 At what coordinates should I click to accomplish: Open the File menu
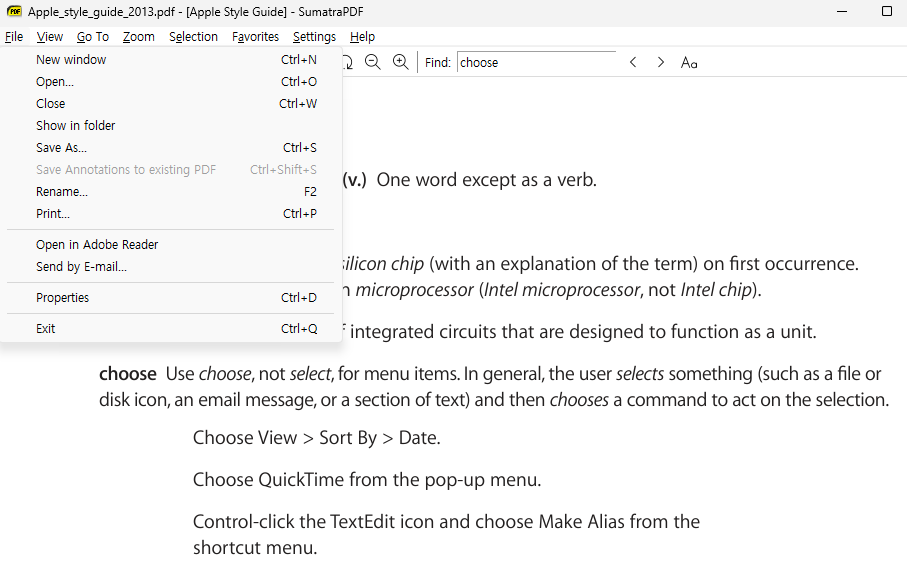coord(14,36)
